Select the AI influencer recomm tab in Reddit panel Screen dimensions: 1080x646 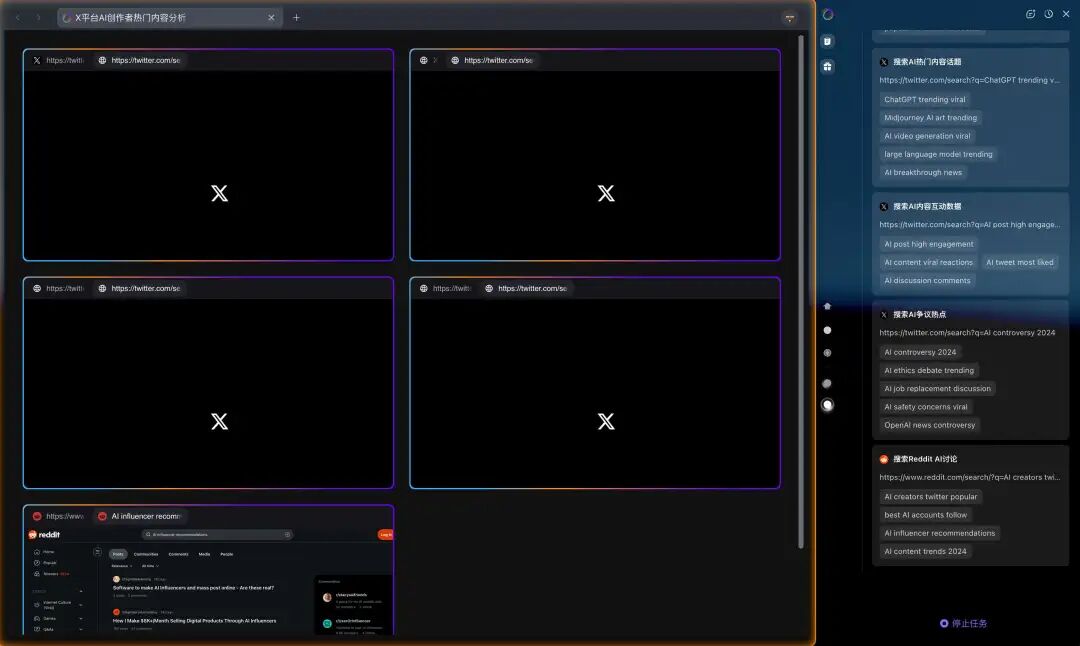pos(140,517)
